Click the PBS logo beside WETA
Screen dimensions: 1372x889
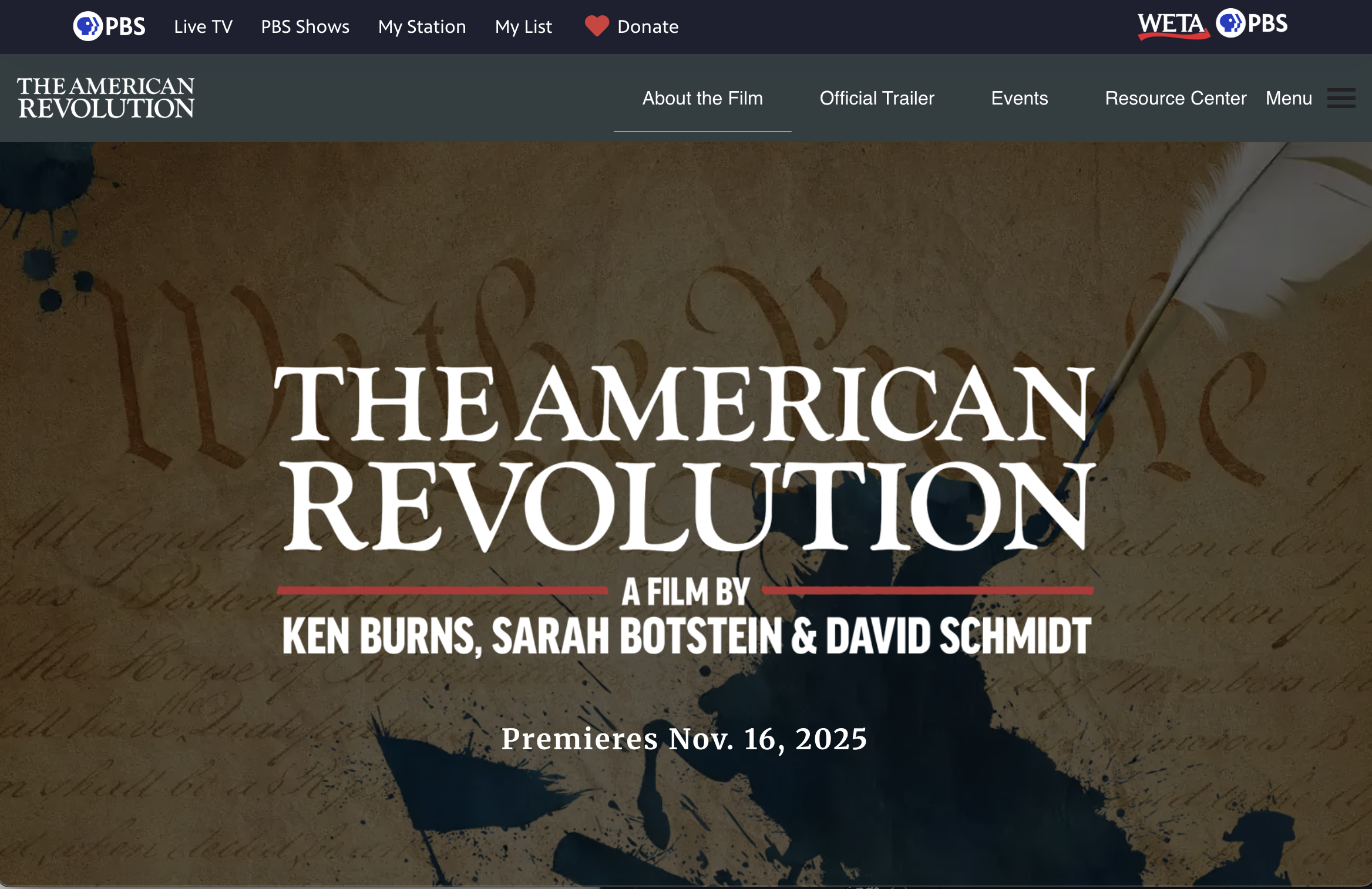point(1252,24)
